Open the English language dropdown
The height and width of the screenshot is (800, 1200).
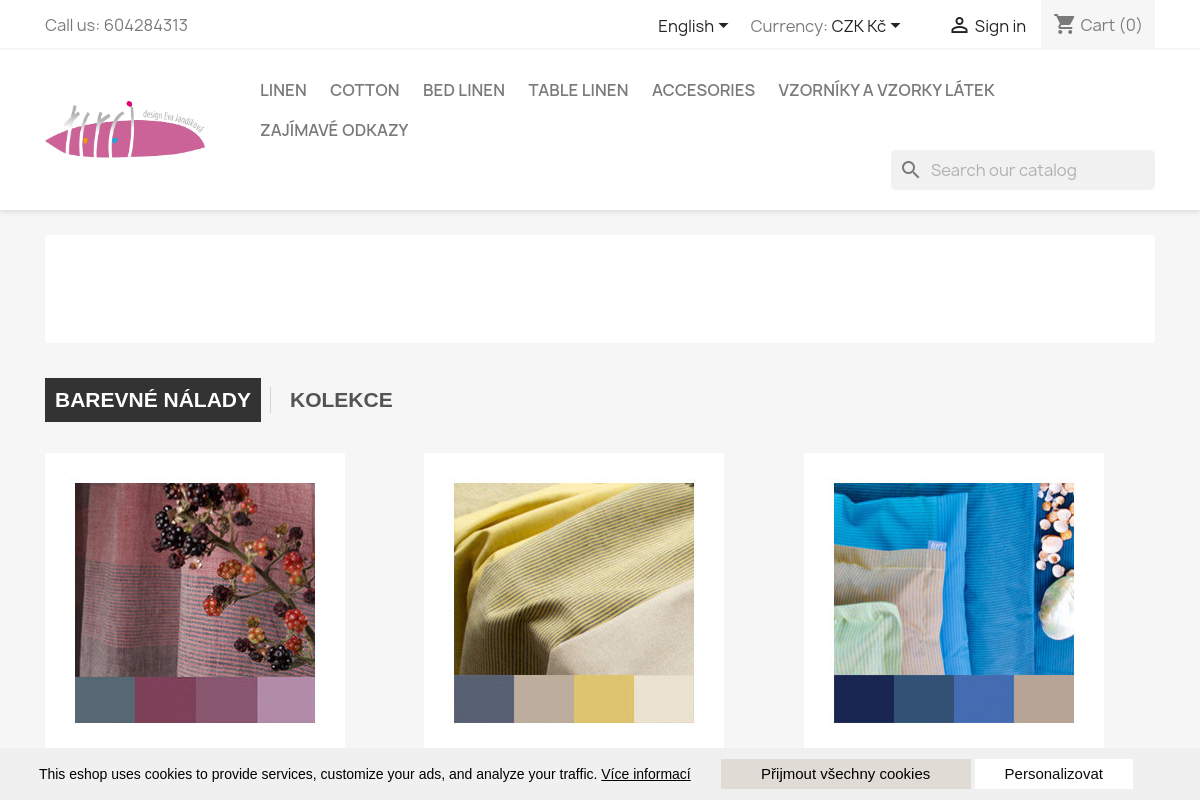click(x=693, y=26)
